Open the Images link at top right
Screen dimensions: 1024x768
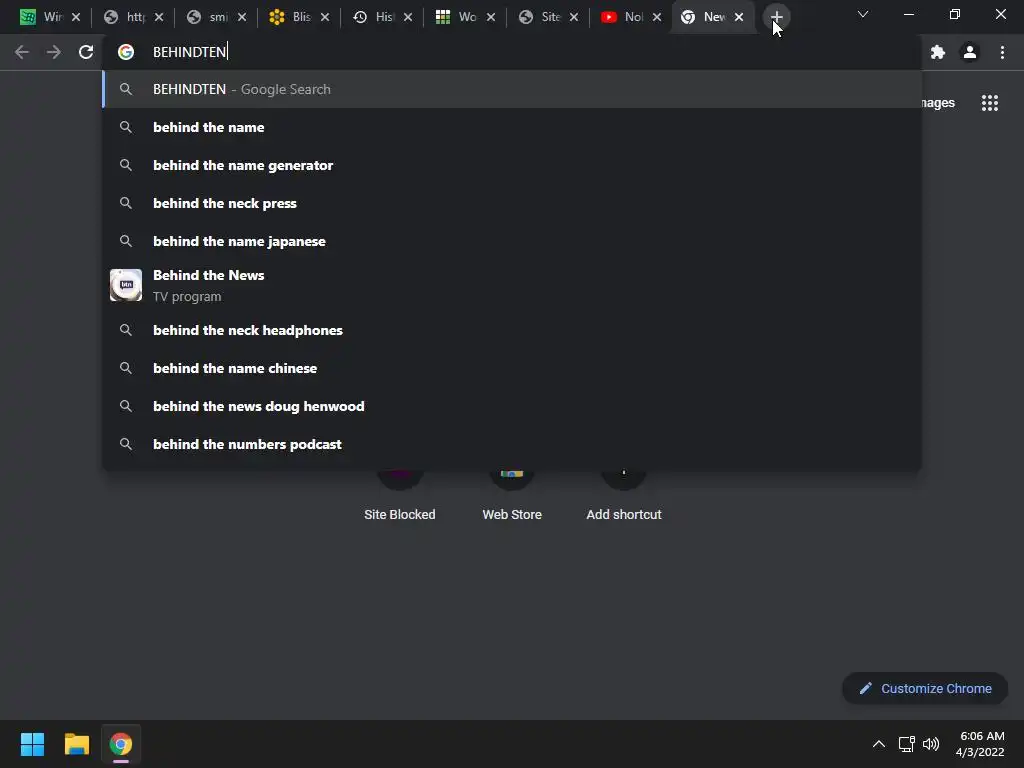[x=938, y=103]
